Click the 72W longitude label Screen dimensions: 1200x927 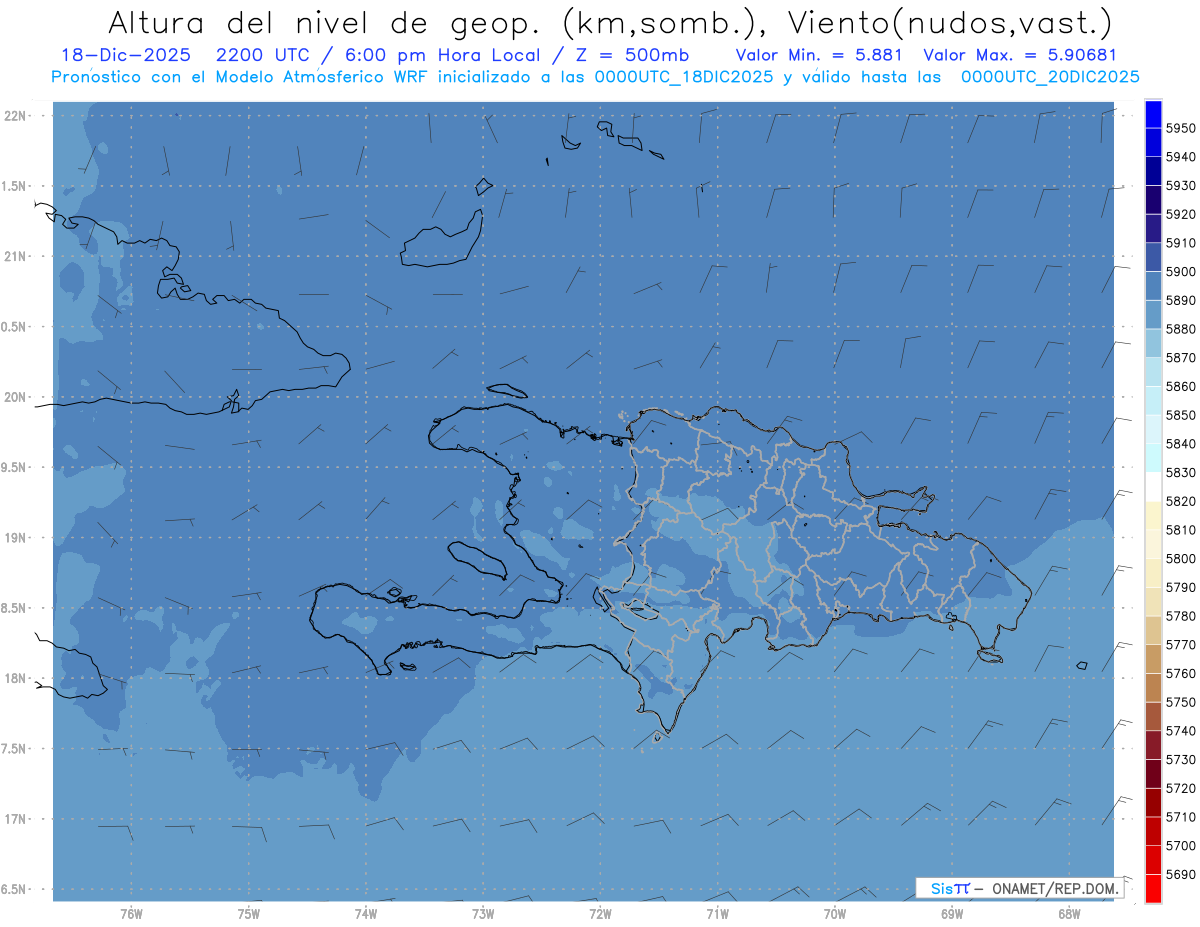tap(601, 913)
